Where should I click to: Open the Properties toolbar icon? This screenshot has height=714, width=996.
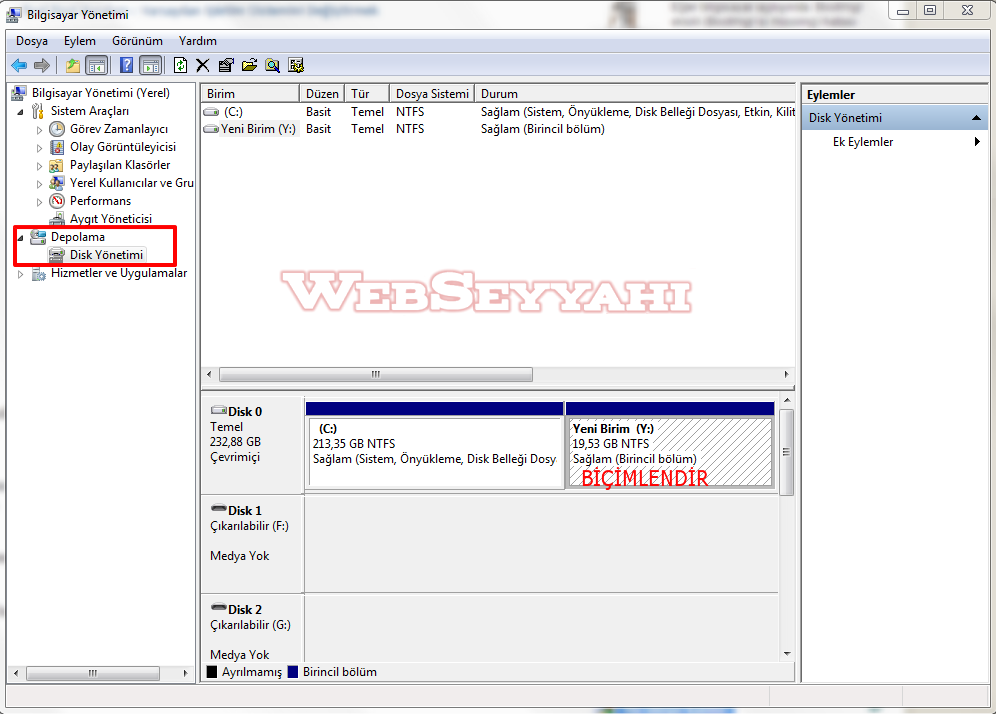tap(226, 65)
